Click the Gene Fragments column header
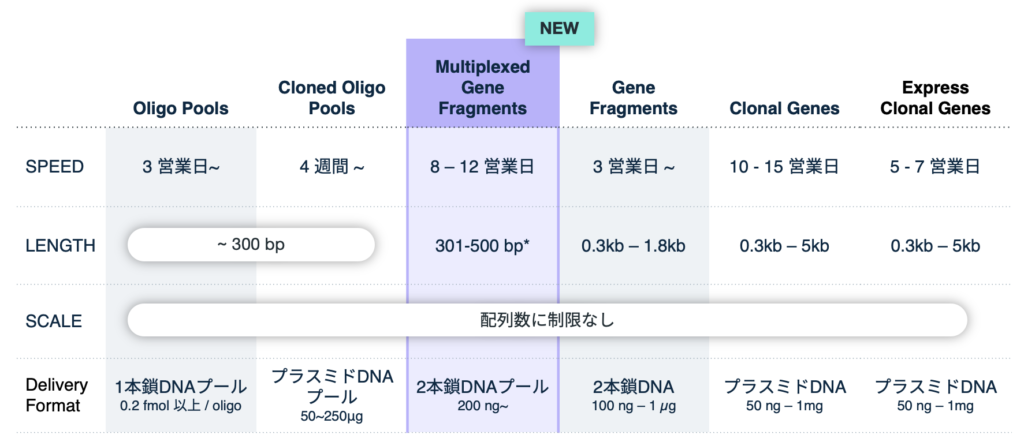 [x=633, y=98]
